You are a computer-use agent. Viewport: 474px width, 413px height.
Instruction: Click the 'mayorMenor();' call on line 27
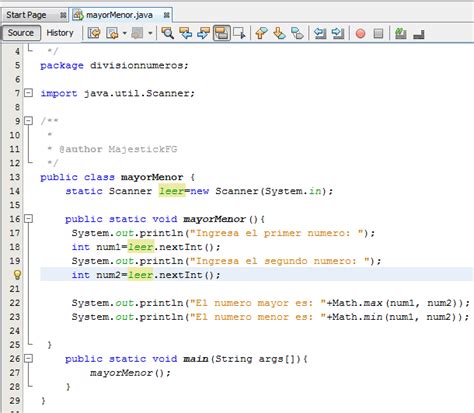pos(130,373)
